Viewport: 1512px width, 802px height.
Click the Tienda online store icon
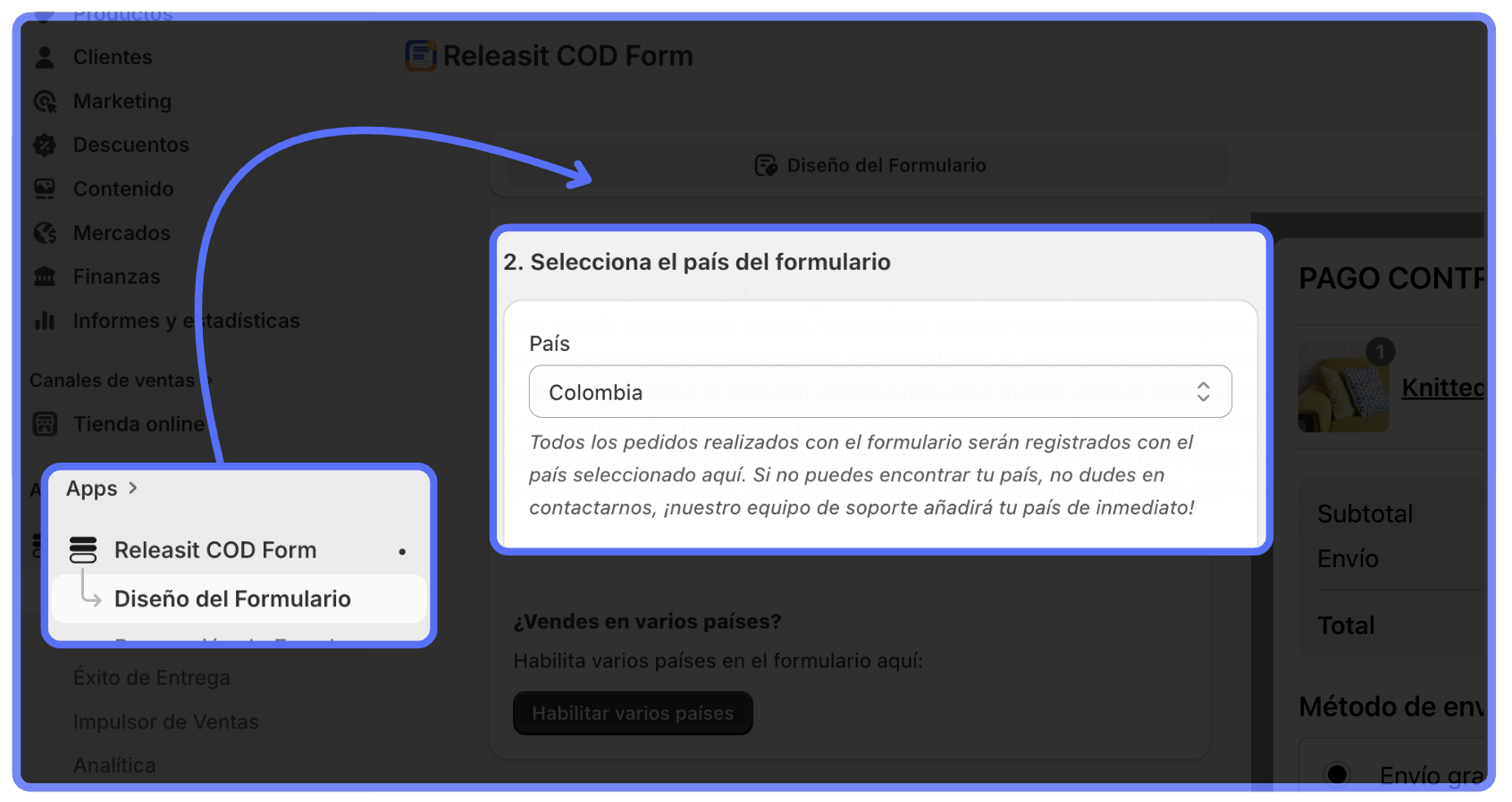[x=45, y=424]
